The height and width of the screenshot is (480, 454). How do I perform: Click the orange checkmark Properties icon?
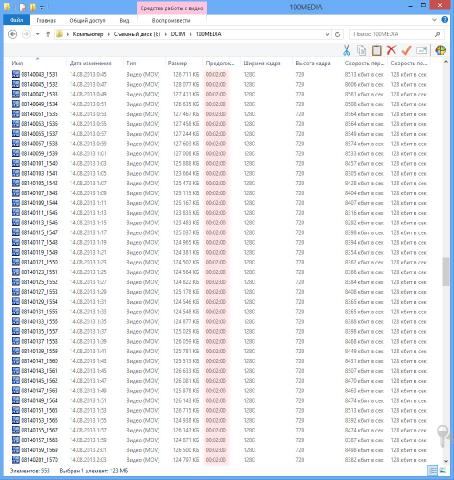click(x=406, y=51)
